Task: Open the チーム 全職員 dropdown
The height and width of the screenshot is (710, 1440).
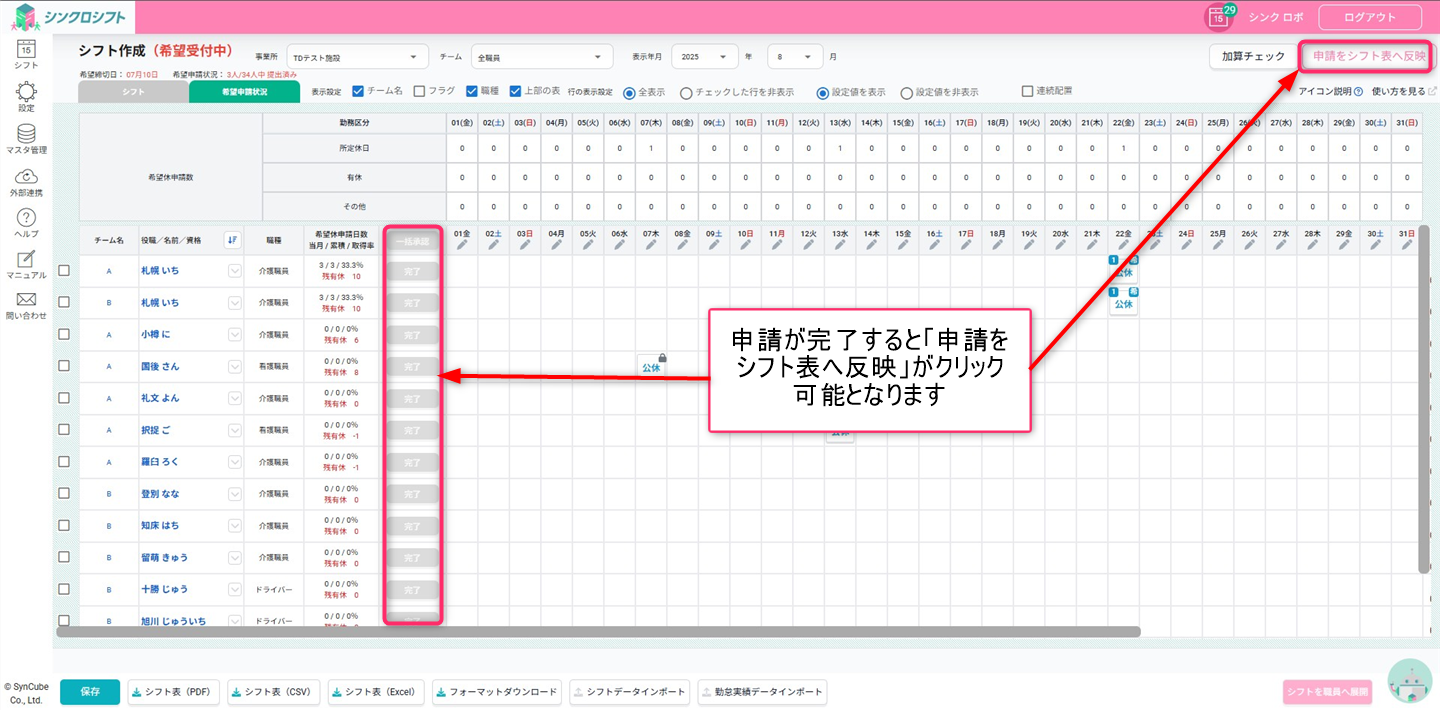Action: [x=542, y=57]
